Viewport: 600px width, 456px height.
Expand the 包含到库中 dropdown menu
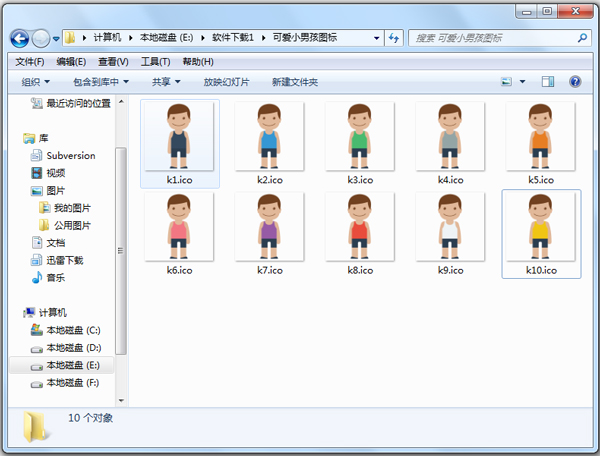pyautogui.click(x=101, y=82)
